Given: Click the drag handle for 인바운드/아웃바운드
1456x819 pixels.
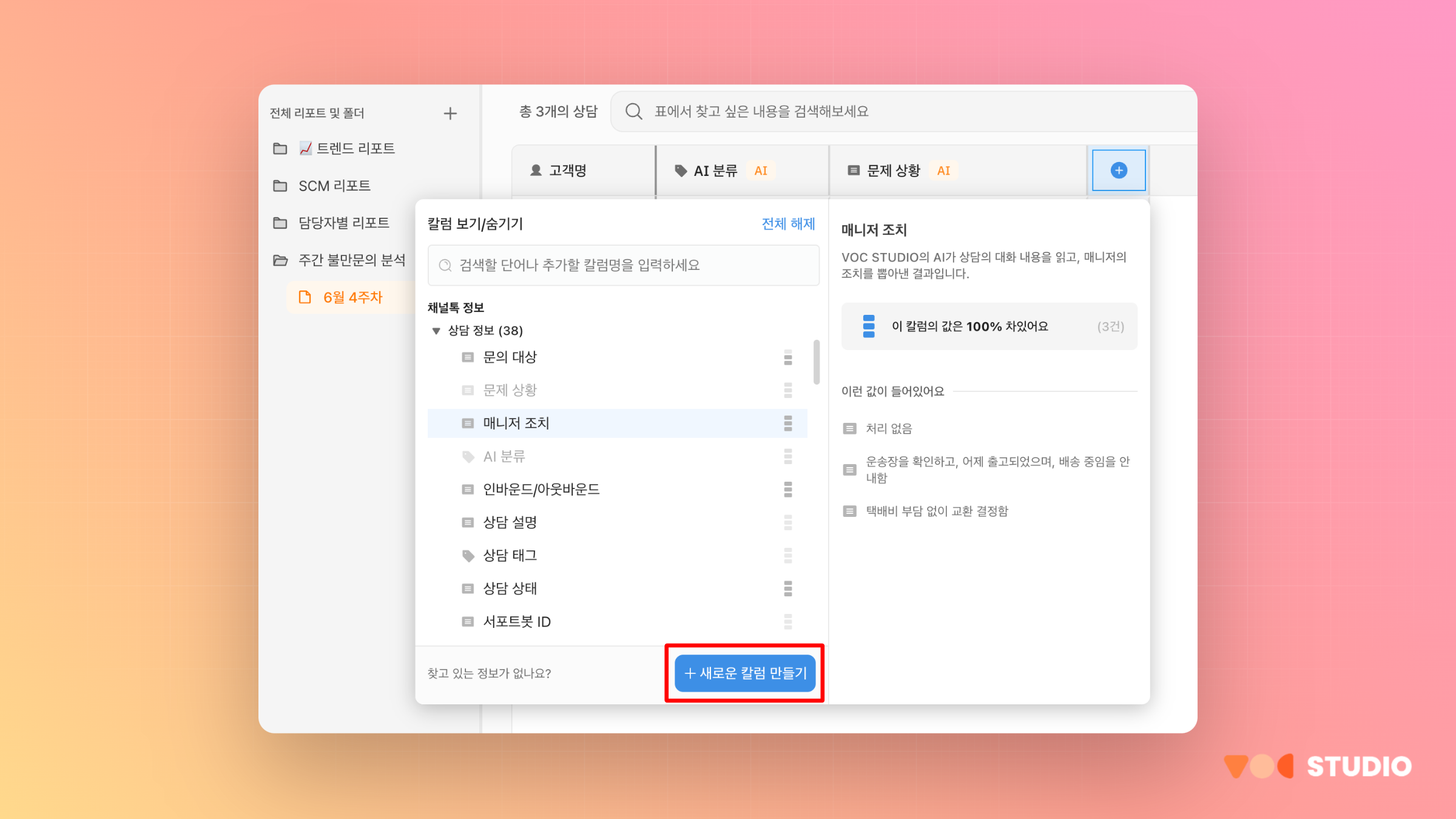Looking at the screenshot, I should tap(787, 490).
